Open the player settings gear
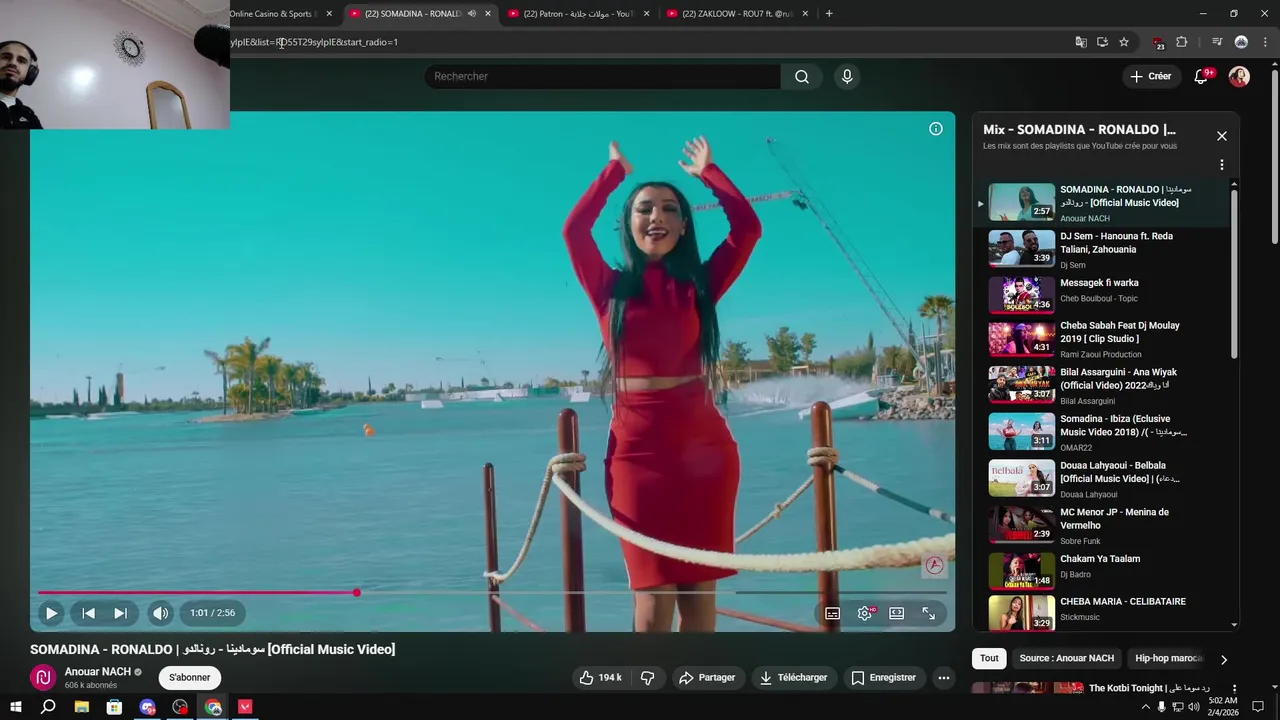Viewport: 1280px width, 720px height. [x=865, y=613]
